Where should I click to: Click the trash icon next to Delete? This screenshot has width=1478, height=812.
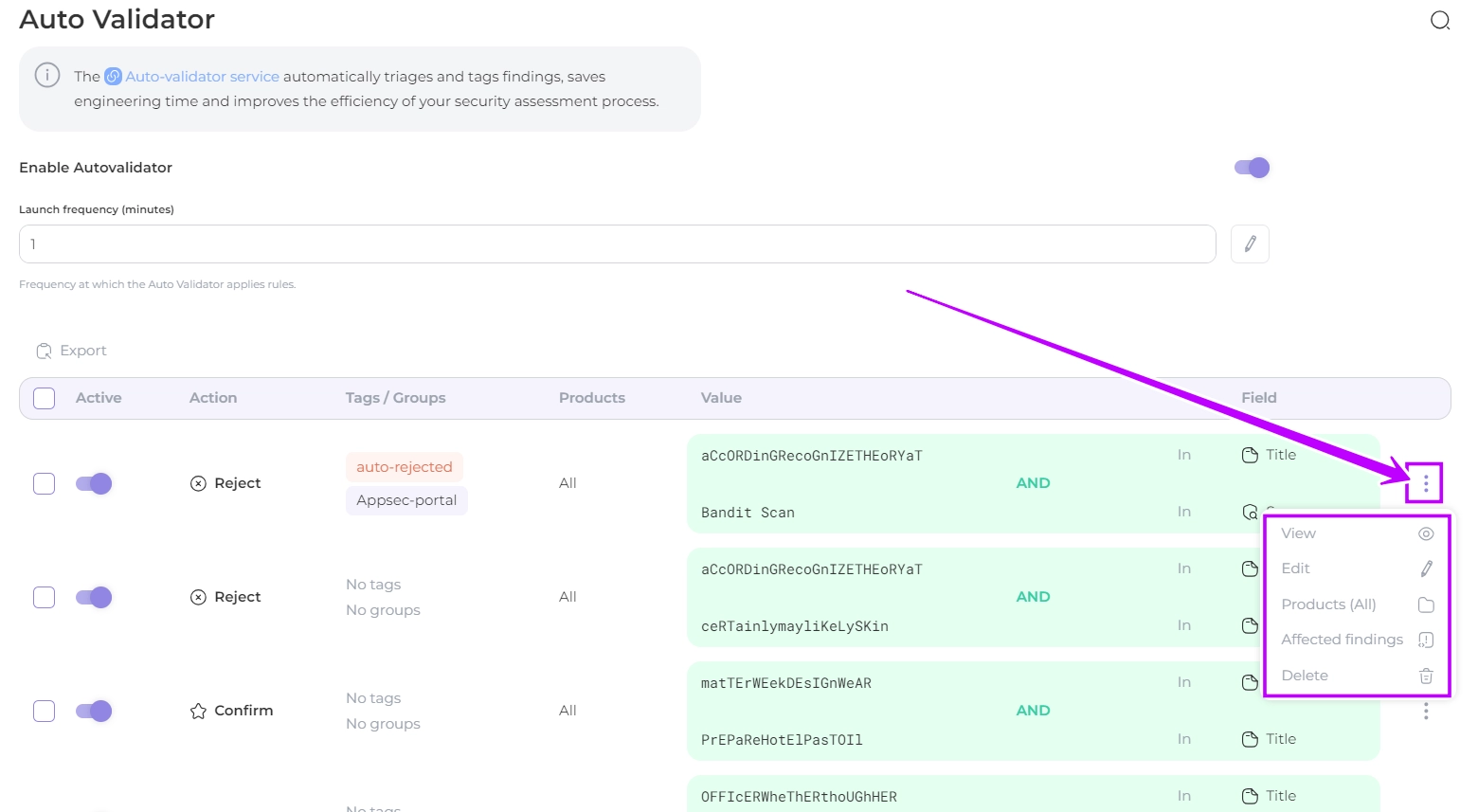1425,676
